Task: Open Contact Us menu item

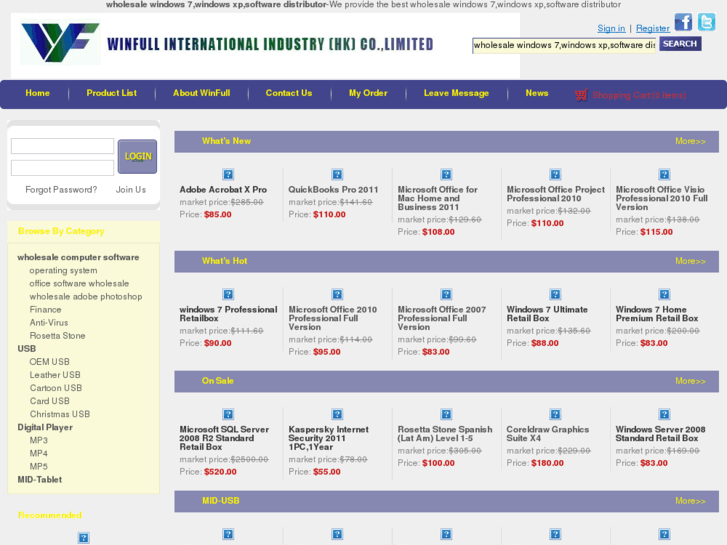Action: coord(289,93)
